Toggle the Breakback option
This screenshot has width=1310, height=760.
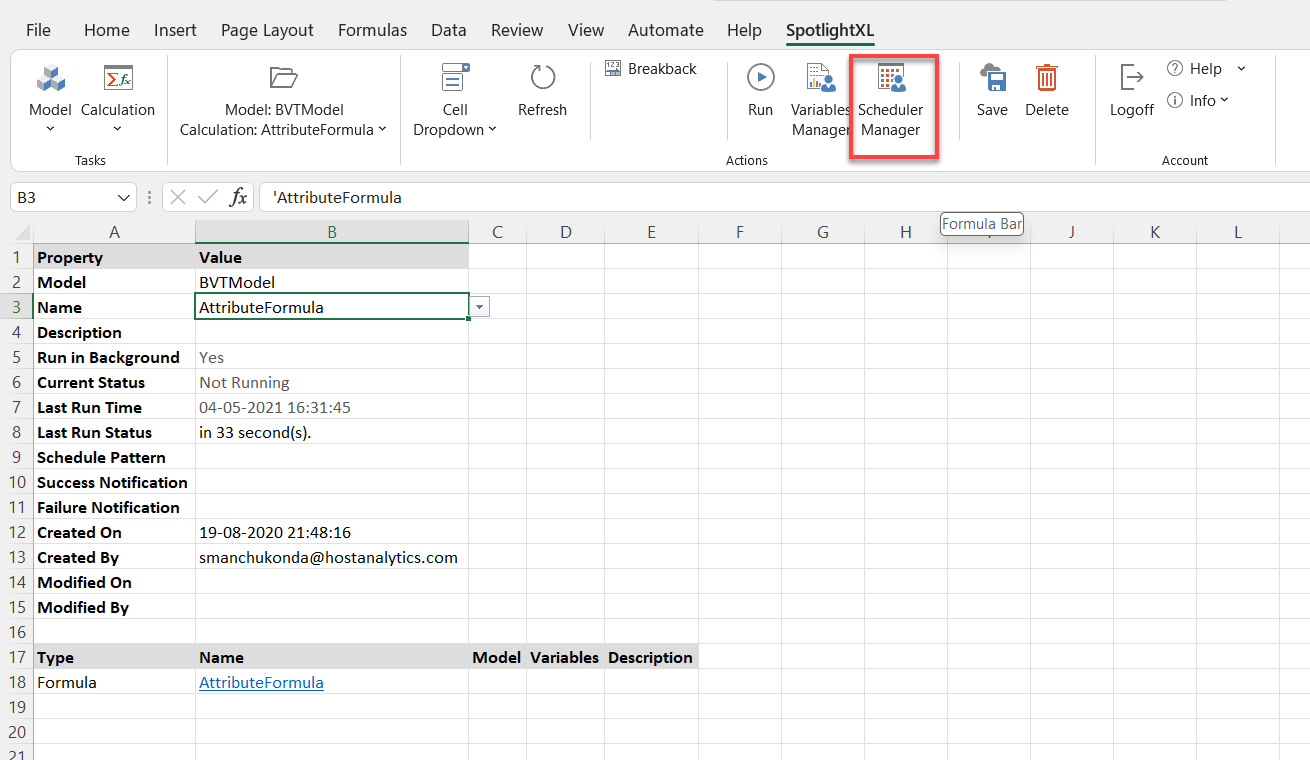click(651, 69)
